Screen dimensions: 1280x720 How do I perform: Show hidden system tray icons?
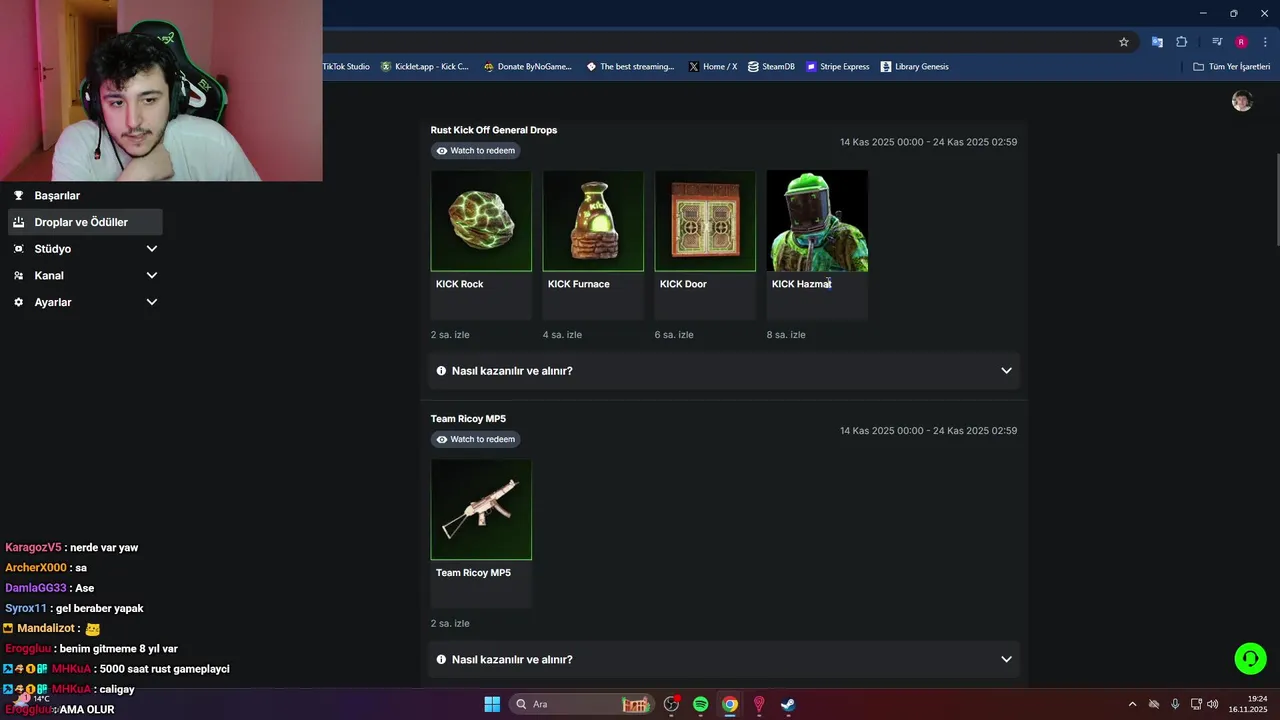[1132, 704]
